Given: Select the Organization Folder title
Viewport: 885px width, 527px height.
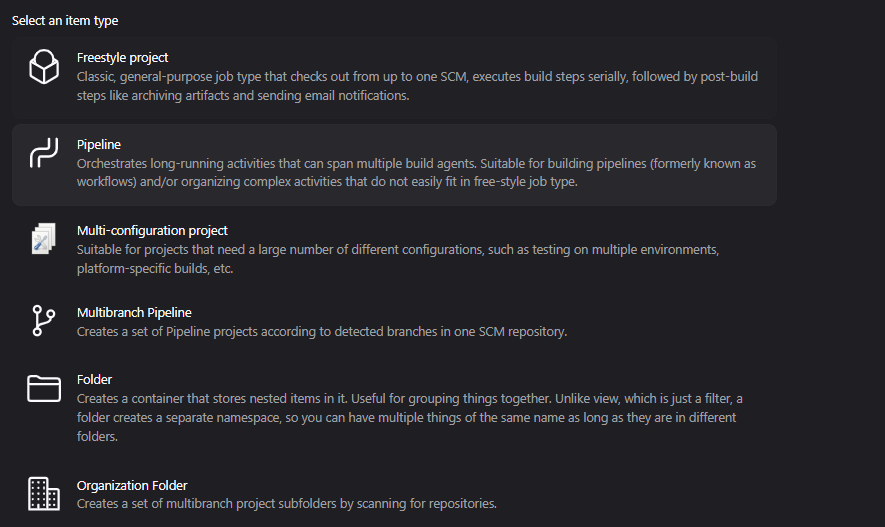Looking at the screenshot, I should [132, 485].
